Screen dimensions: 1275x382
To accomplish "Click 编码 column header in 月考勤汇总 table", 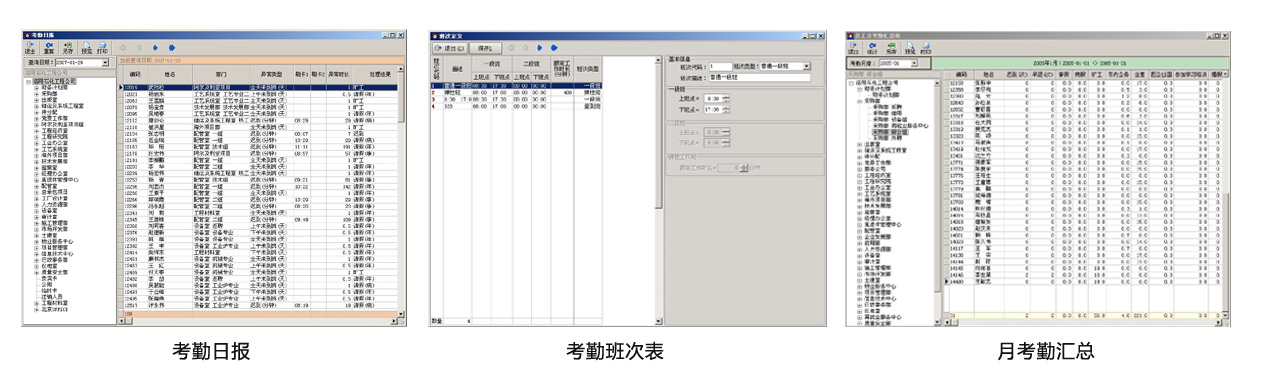I will pyautogui.click(x=961, y=75).
